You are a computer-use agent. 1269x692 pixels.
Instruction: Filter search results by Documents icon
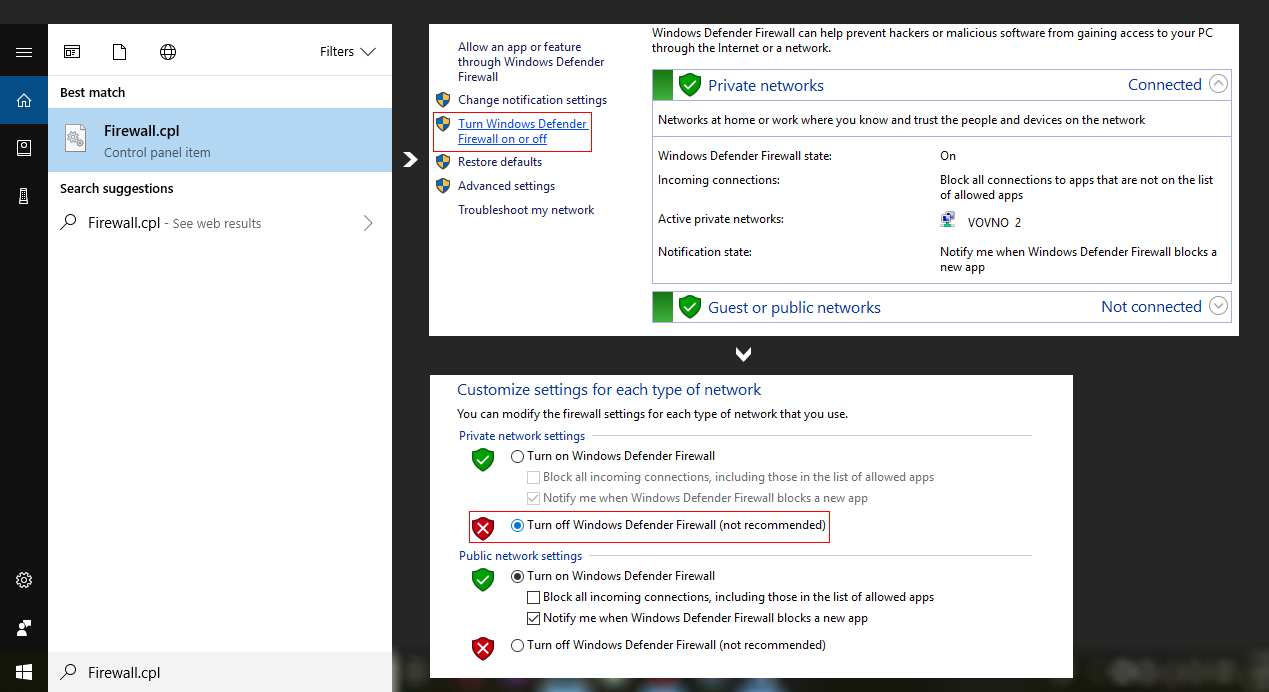point(120,52)
